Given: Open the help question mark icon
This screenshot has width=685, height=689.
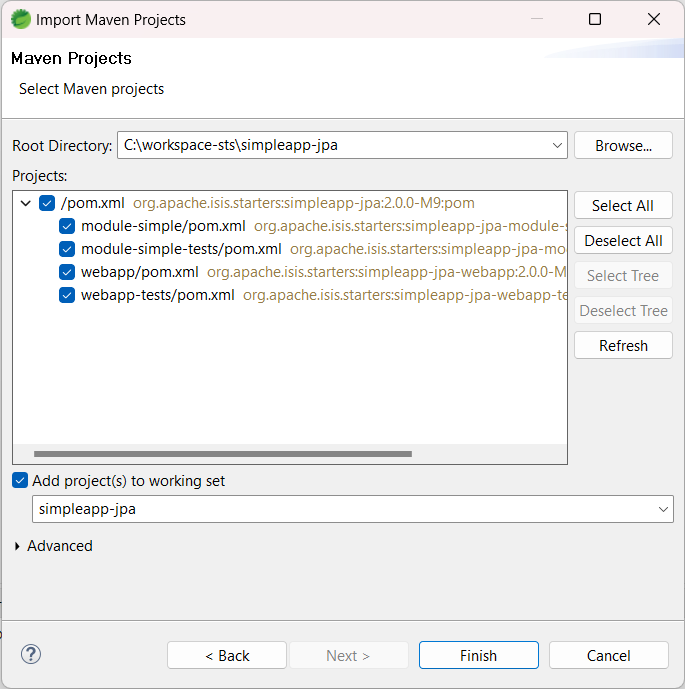Looking at the screenshot, I should [x=31, y=655].
